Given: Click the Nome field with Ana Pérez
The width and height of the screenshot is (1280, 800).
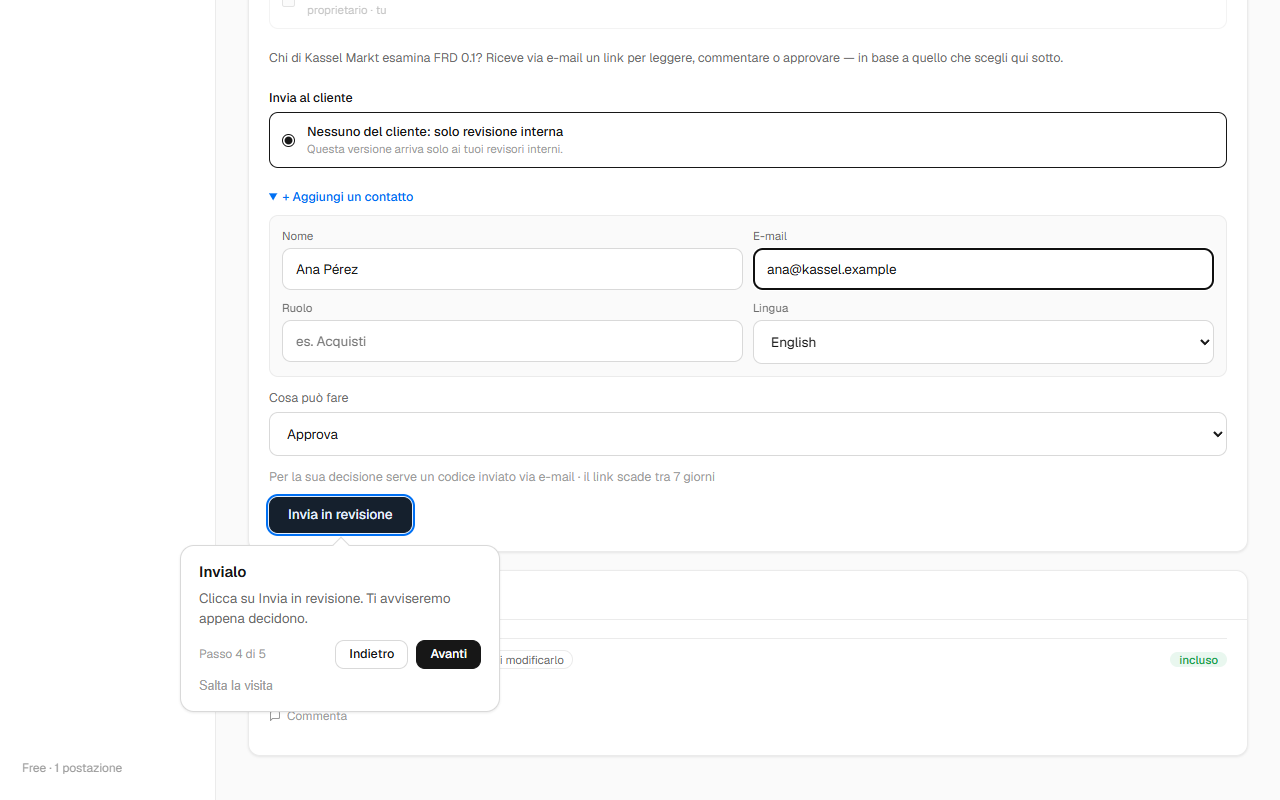Looking at the screenshot, I should (x=512, y=269).
